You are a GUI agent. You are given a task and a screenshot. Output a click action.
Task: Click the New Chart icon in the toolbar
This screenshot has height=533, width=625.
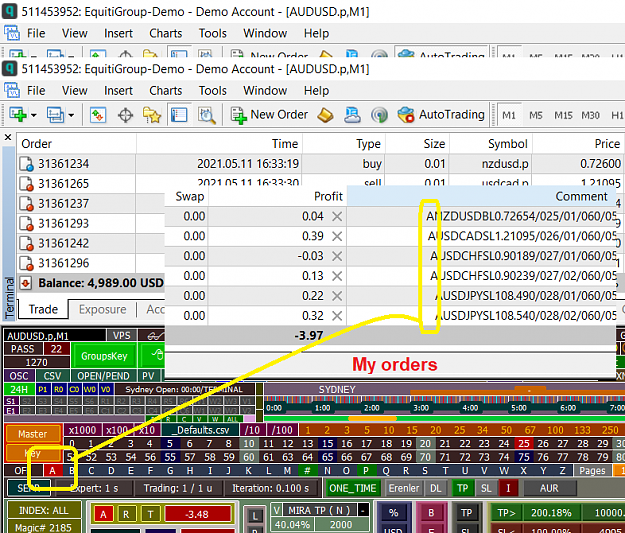[x=17, y=115]
